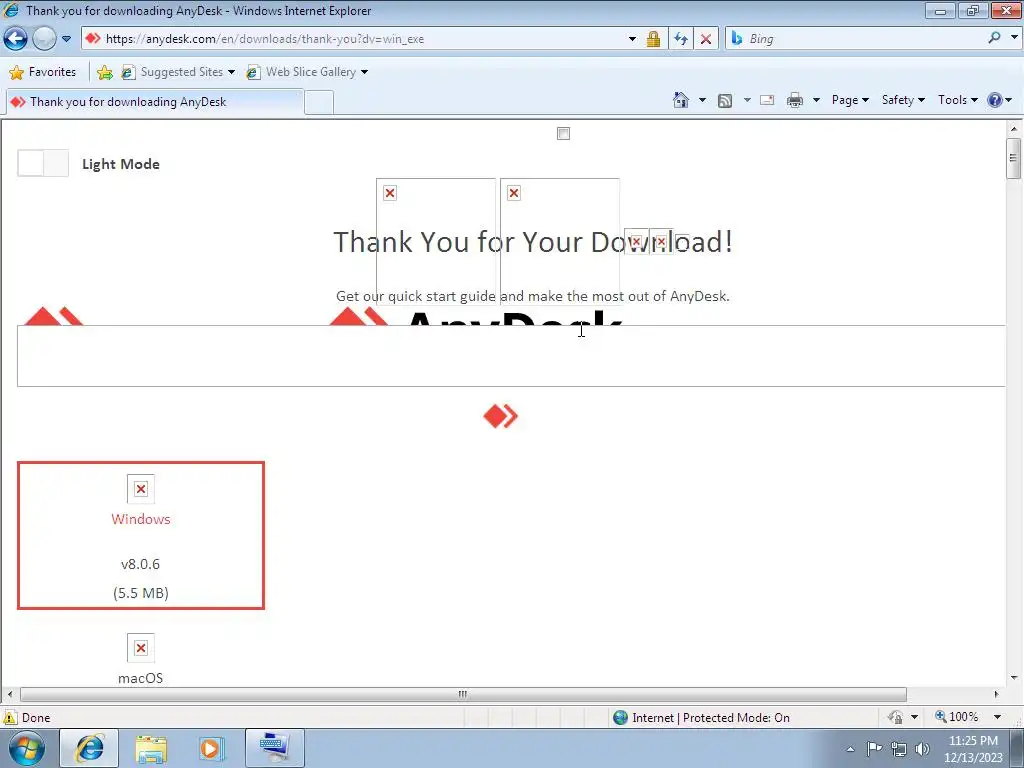This screenshot has width=1024, height=768.
Task: Open the recent pages dropdown arrow
Action: (x=66, y=39)
